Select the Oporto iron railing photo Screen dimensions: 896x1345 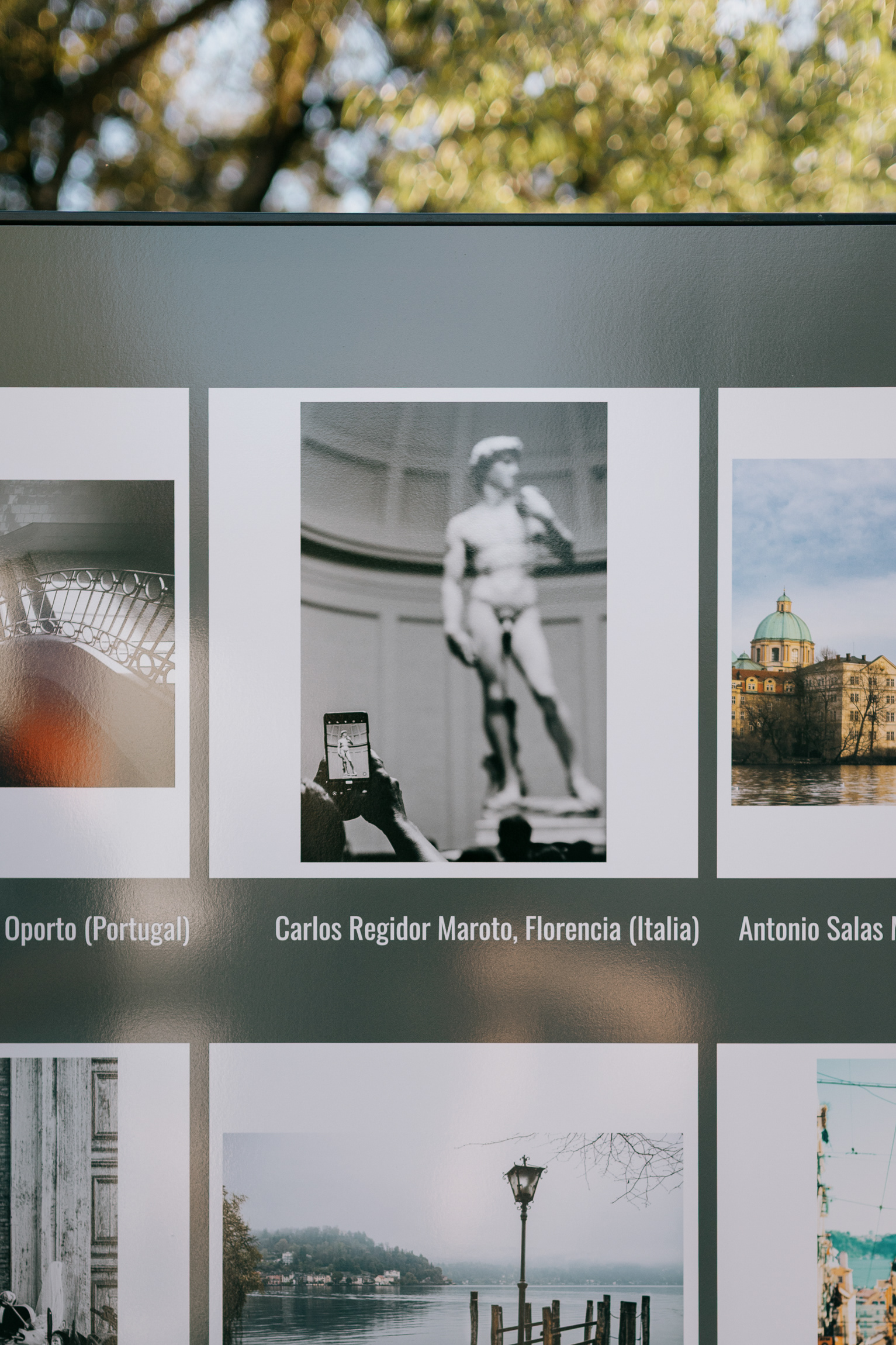(87, 633)
